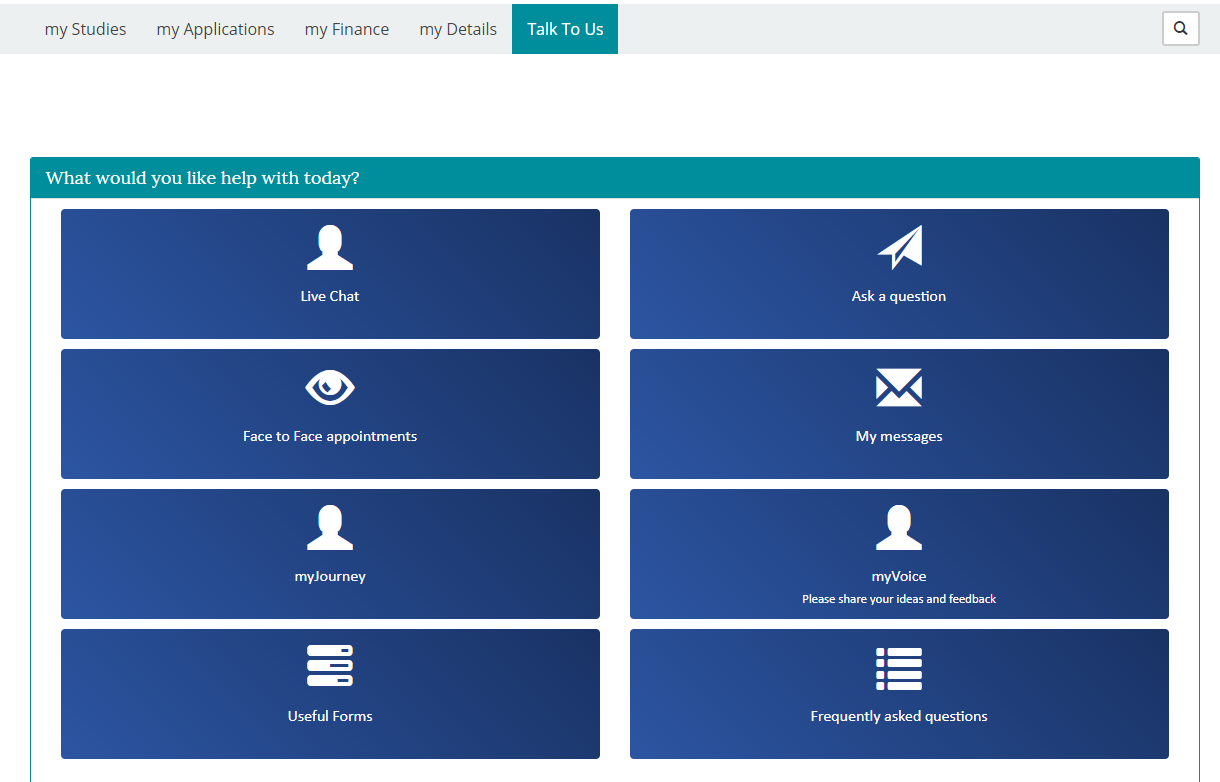
Task: Switch to my Applications tab
Action: point(215,29)
